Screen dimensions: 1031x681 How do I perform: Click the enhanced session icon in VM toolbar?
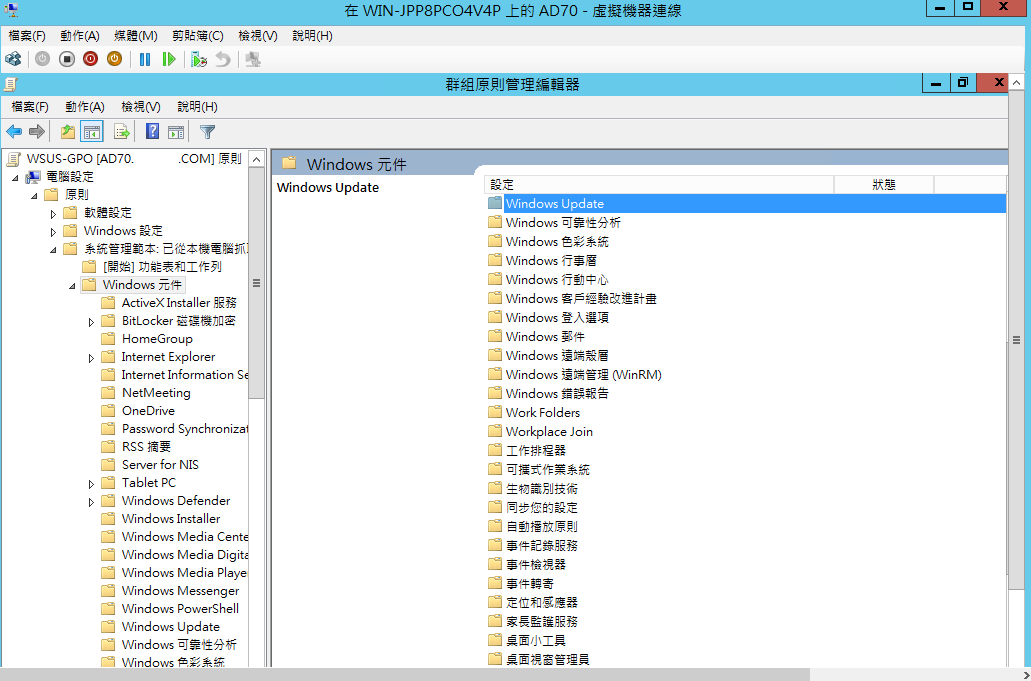pyautogui.click(x=253, y=59)
